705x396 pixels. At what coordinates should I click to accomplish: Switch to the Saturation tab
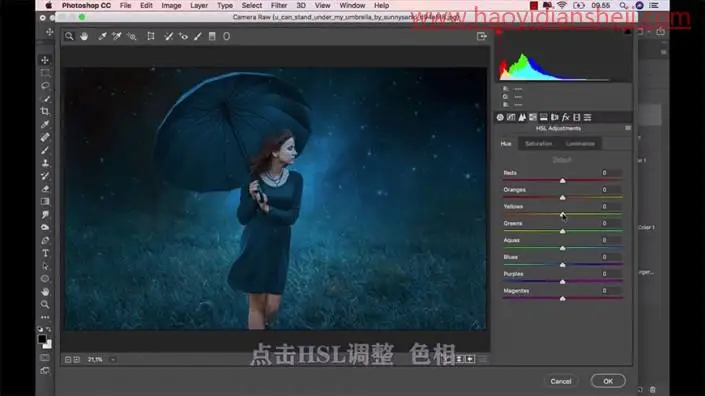(538, 144)
